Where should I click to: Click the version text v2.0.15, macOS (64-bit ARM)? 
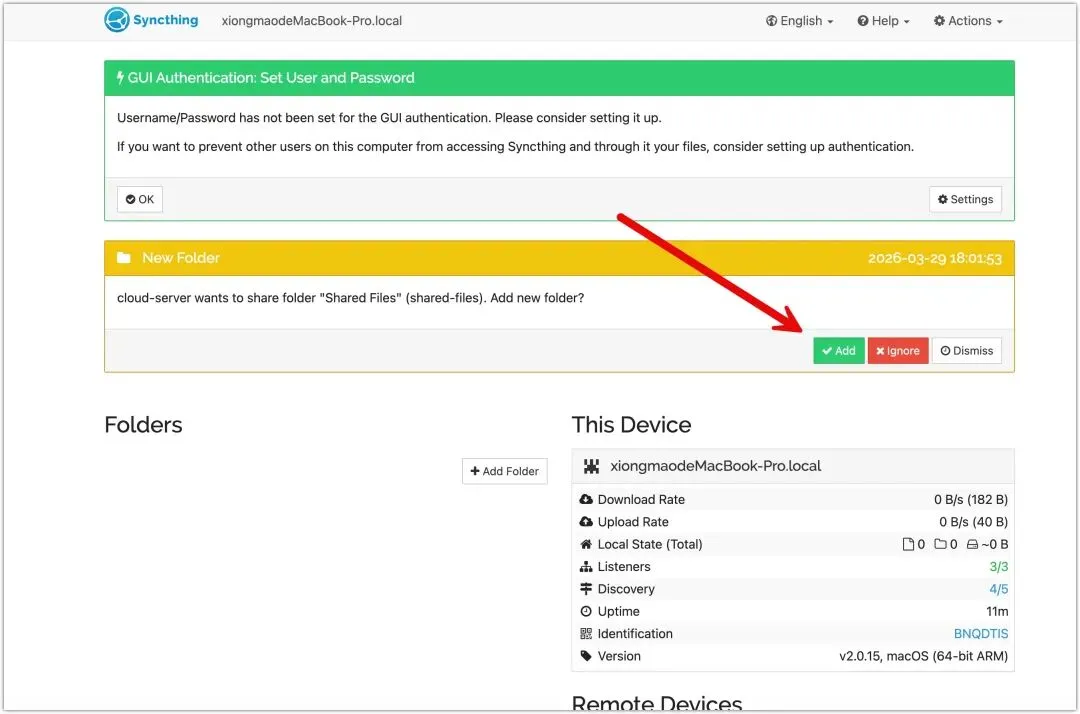coord(923,655)
